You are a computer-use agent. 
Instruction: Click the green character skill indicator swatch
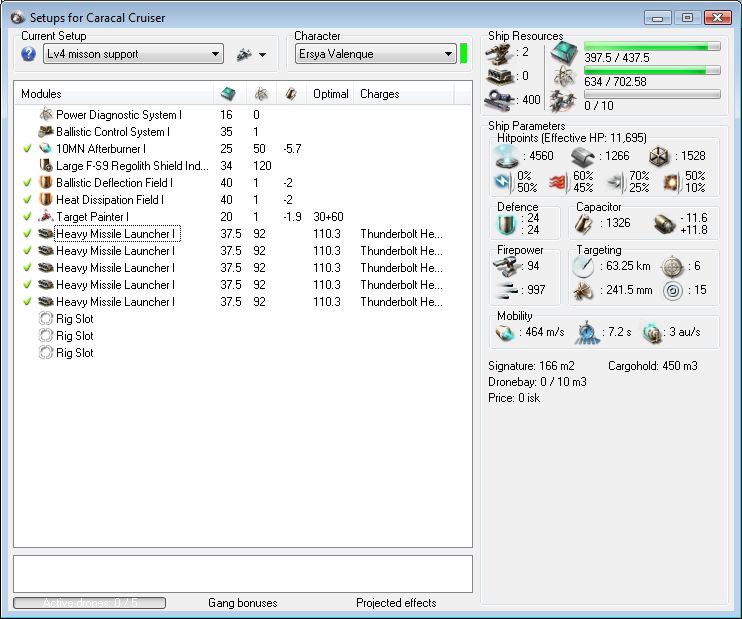pyautogui.click(x=464, y=53)
